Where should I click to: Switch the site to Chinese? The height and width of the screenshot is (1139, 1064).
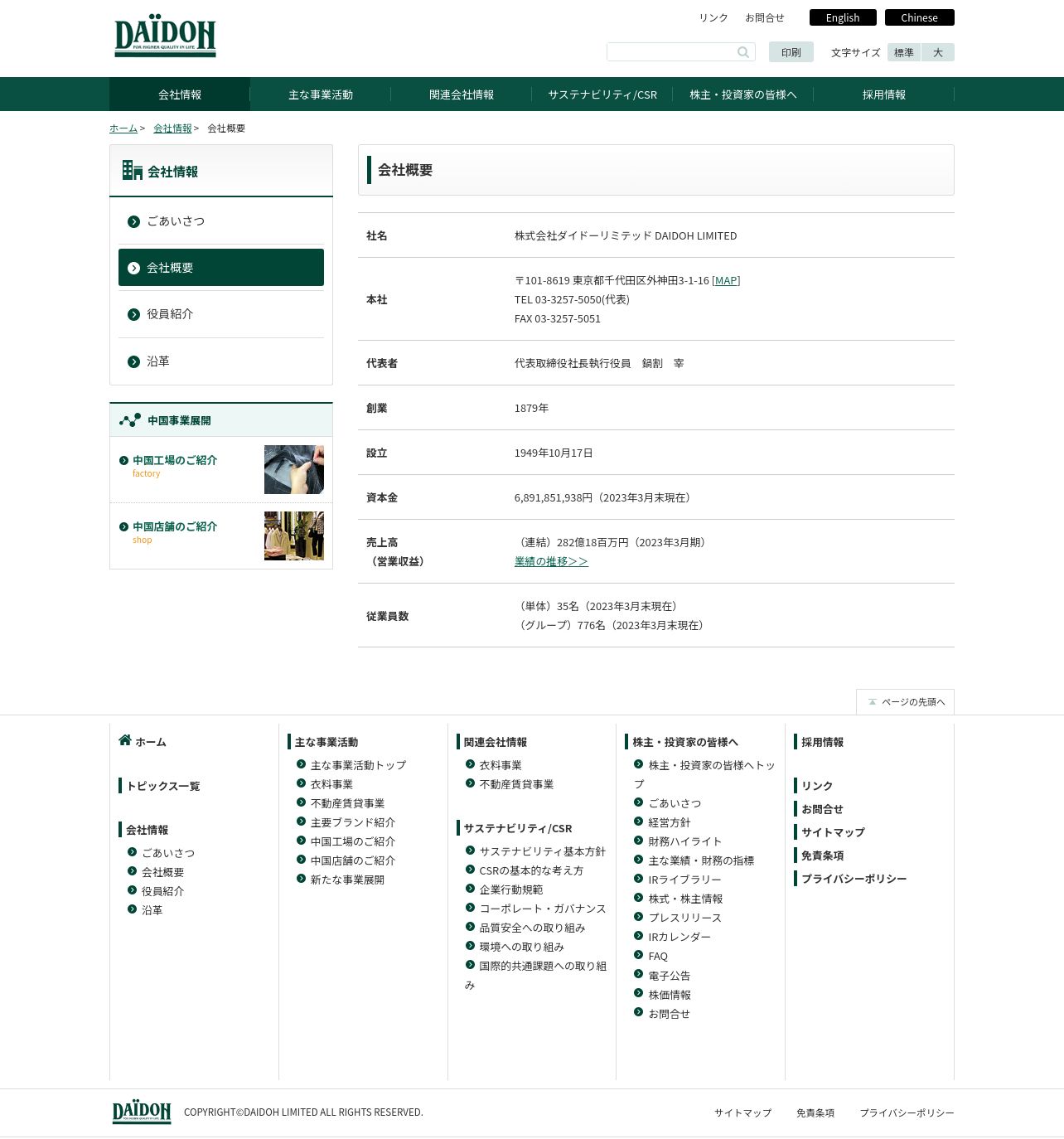(x=920, y=17)
